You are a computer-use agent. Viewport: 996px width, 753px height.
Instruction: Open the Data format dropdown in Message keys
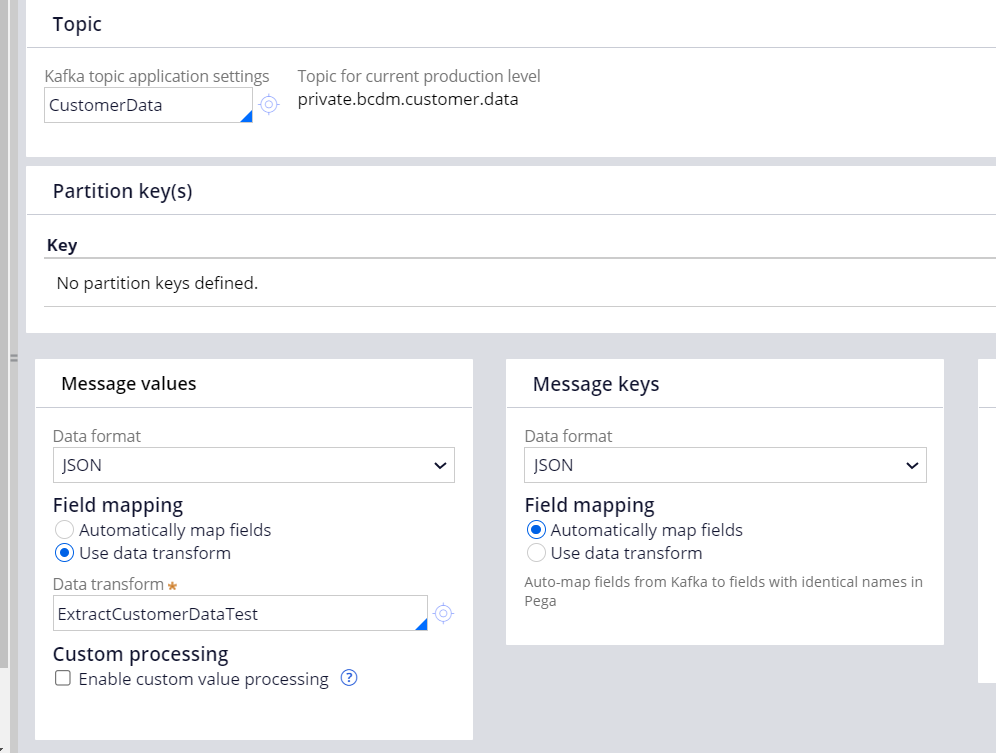click(724, 465)
